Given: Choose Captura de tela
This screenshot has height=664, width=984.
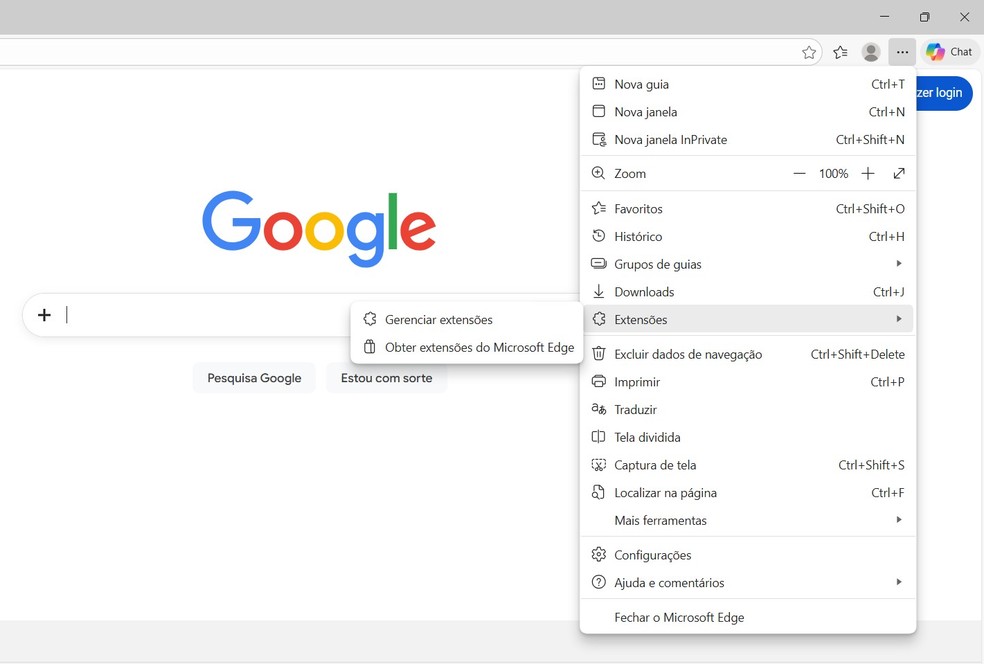Looking at the screenshot, I should click(x=748, y=465).
